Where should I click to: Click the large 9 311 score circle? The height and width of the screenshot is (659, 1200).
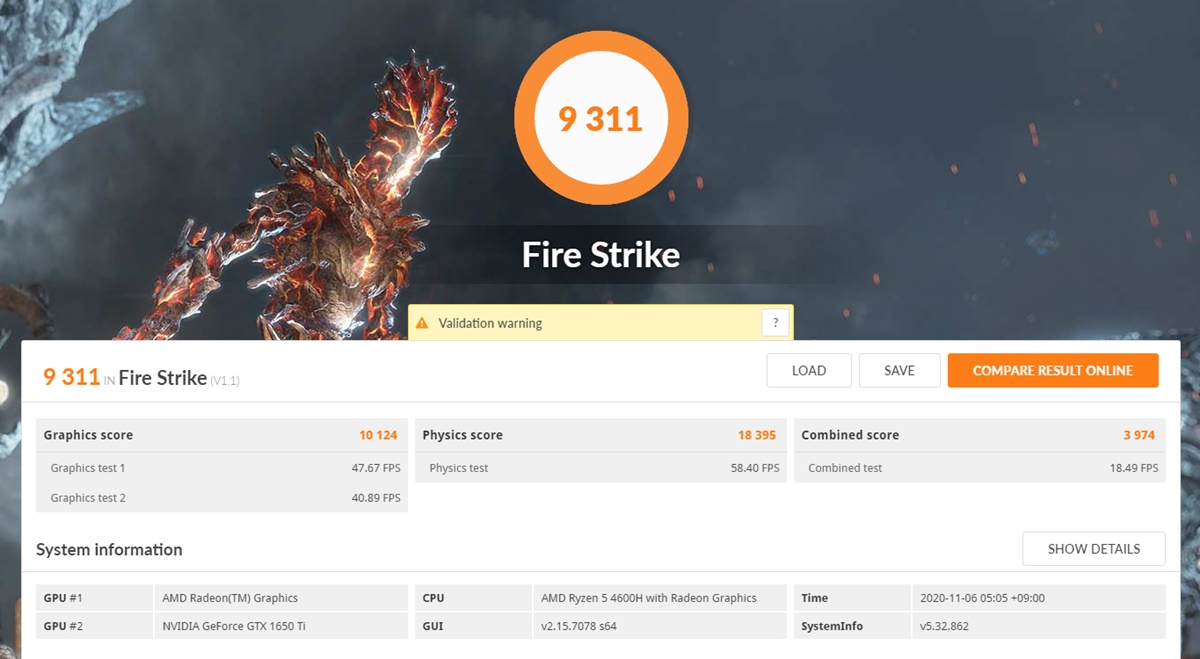600,119
